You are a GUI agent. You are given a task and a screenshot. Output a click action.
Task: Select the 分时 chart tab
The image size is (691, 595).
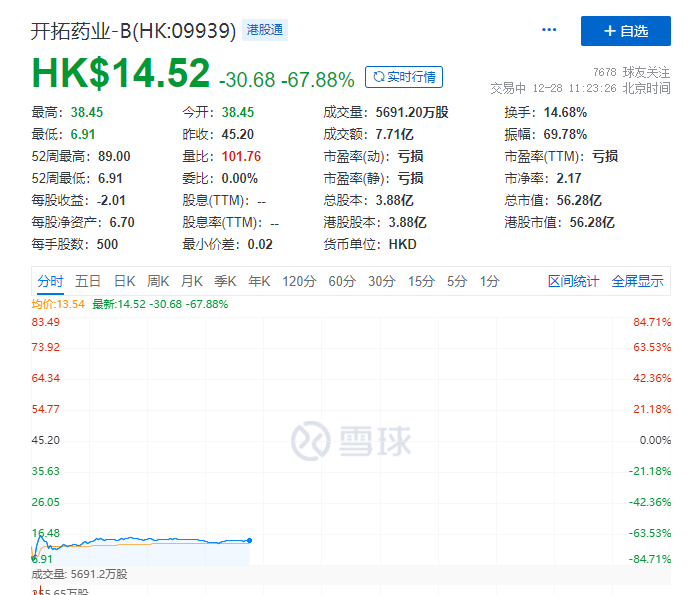(50, 281)
